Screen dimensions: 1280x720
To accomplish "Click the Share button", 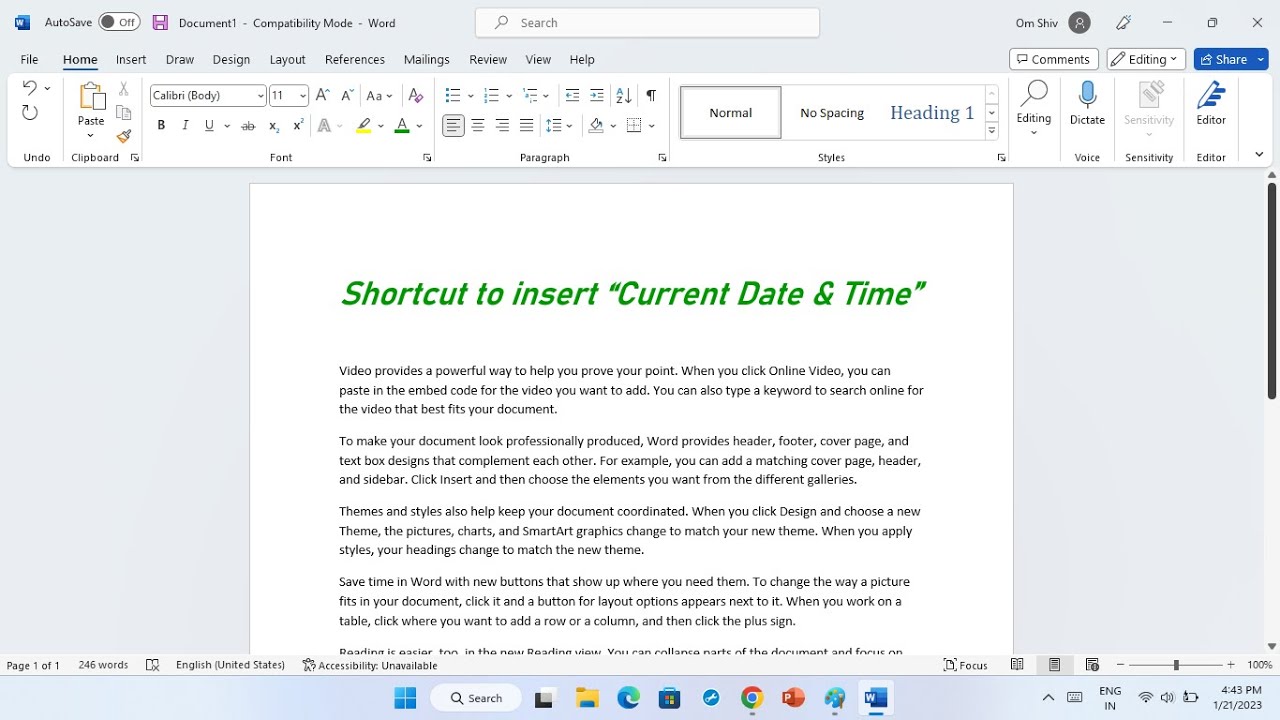I will coord(1231,59).
